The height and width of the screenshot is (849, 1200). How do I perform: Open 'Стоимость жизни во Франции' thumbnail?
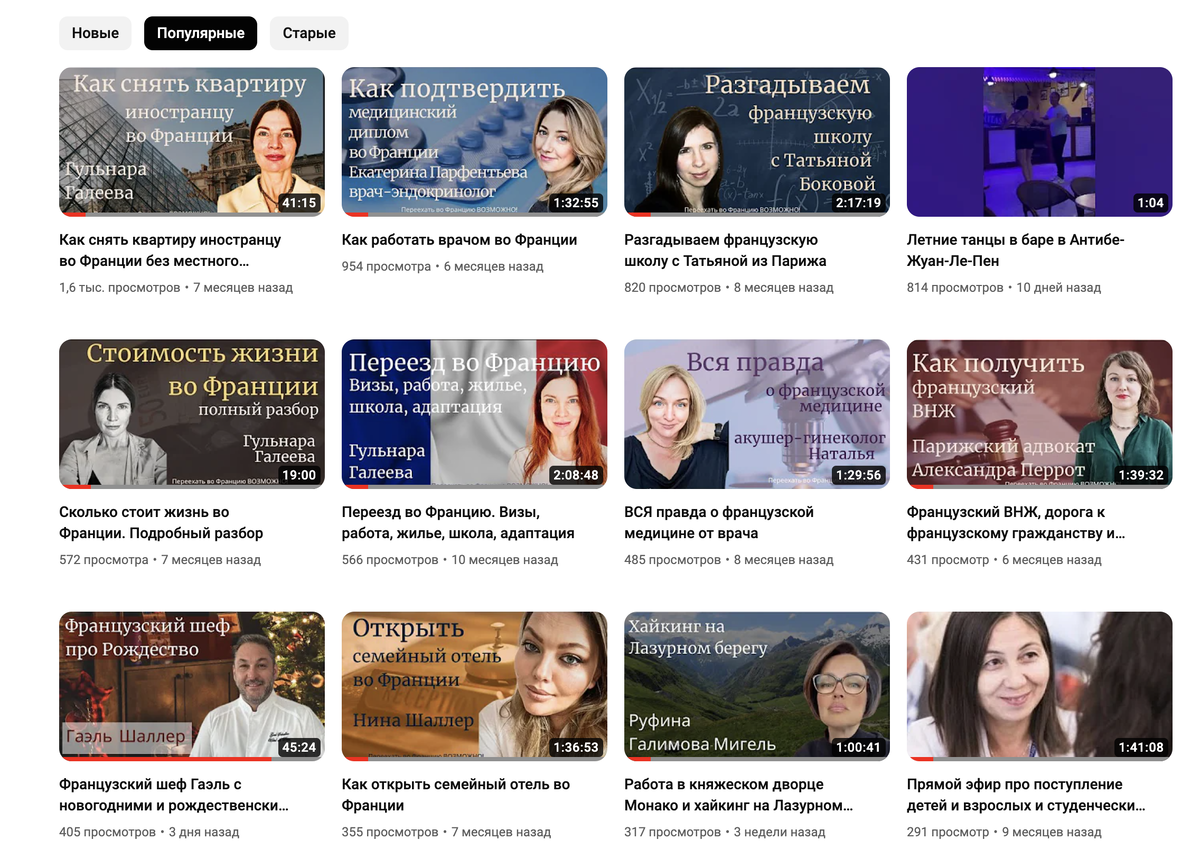pyautogui.click(x=192, y=414)
